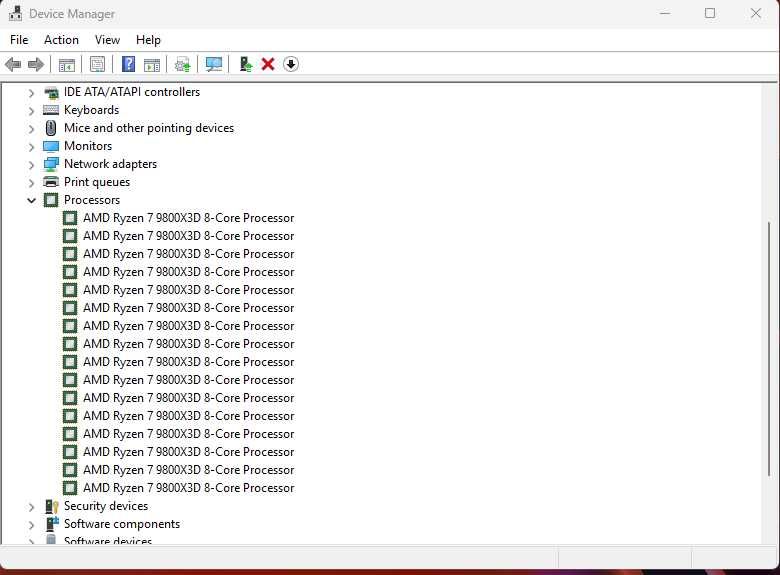Expand the Network adapters node

pos(31,165)
